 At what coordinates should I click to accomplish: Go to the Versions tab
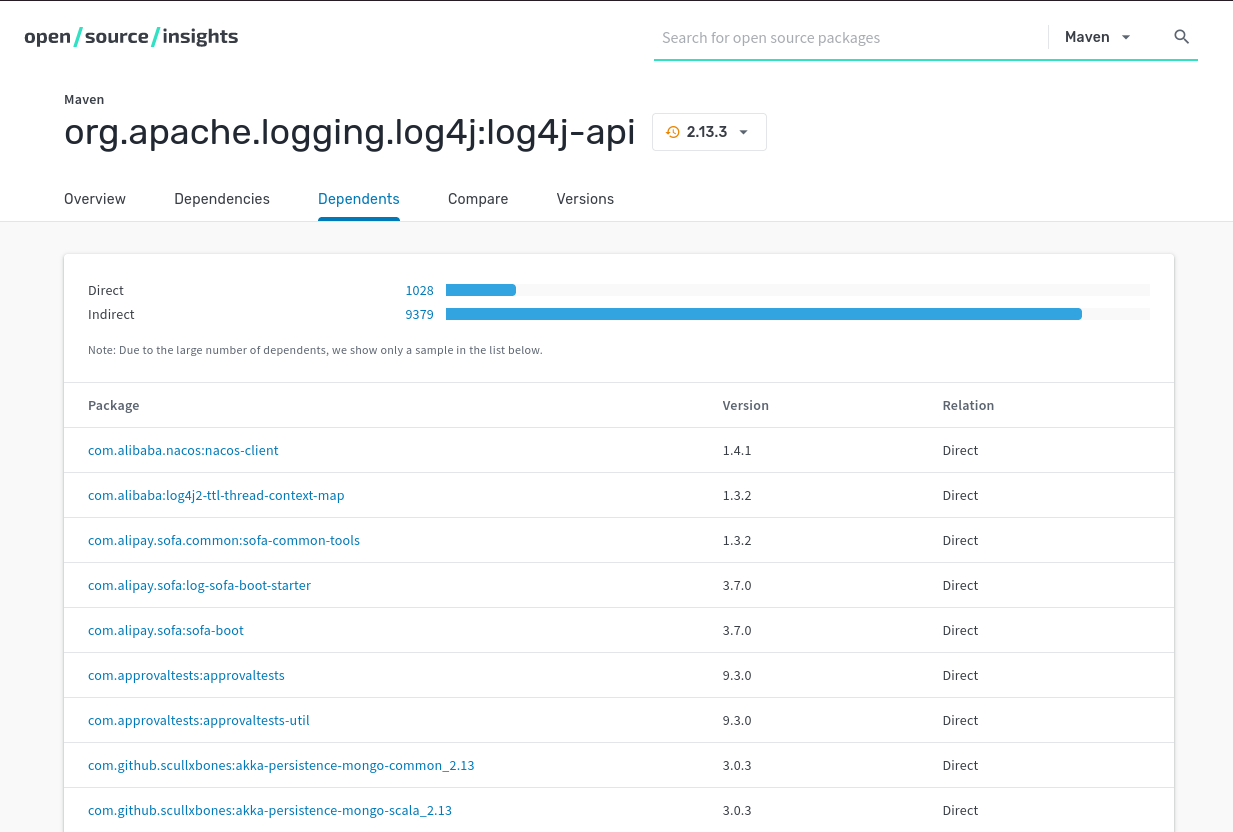pyautogui.click(x=585, y=199)
